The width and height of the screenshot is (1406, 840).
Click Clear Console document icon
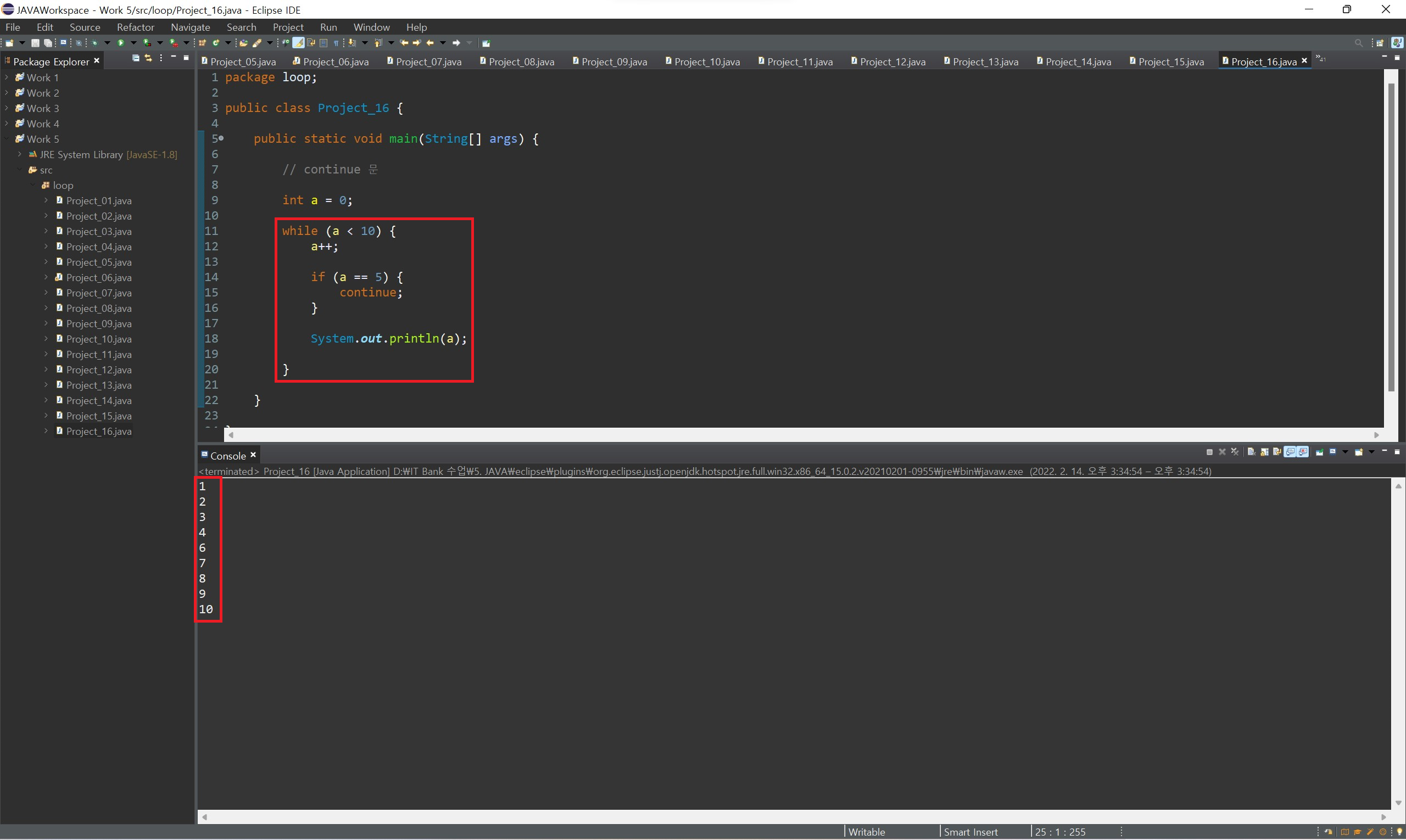coord(1252,452)
